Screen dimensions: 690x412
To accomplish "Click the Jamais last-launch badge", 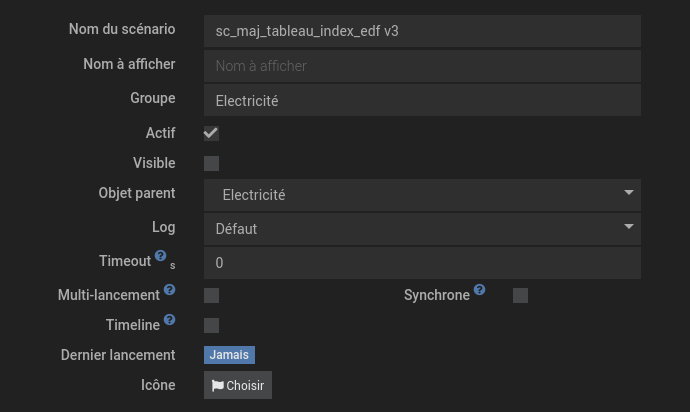I will pyautogui.click(x=229, y=355).
